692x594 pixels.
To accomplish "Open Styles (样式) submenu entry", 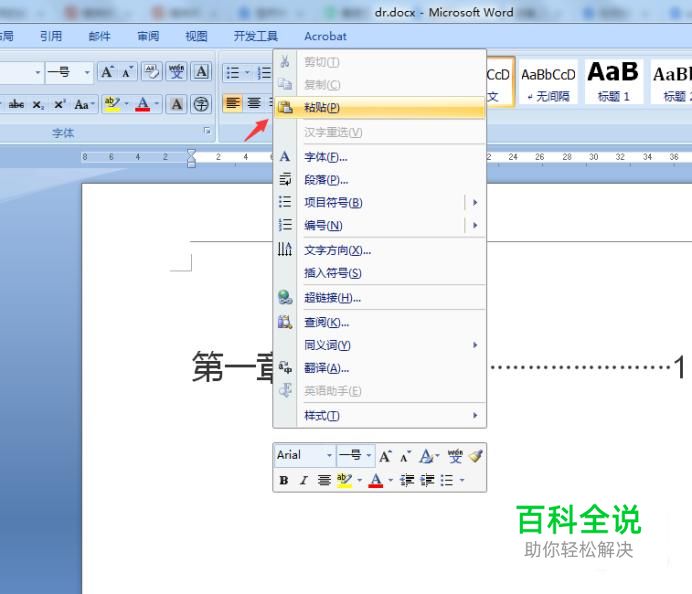I will click(380, 416).
